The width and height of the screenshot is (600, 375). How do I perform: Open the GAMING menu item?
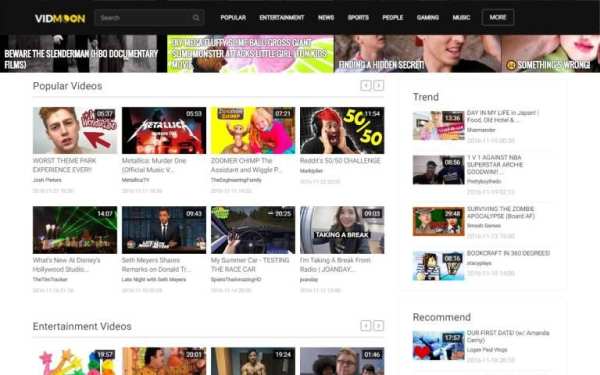coord(428,18)
